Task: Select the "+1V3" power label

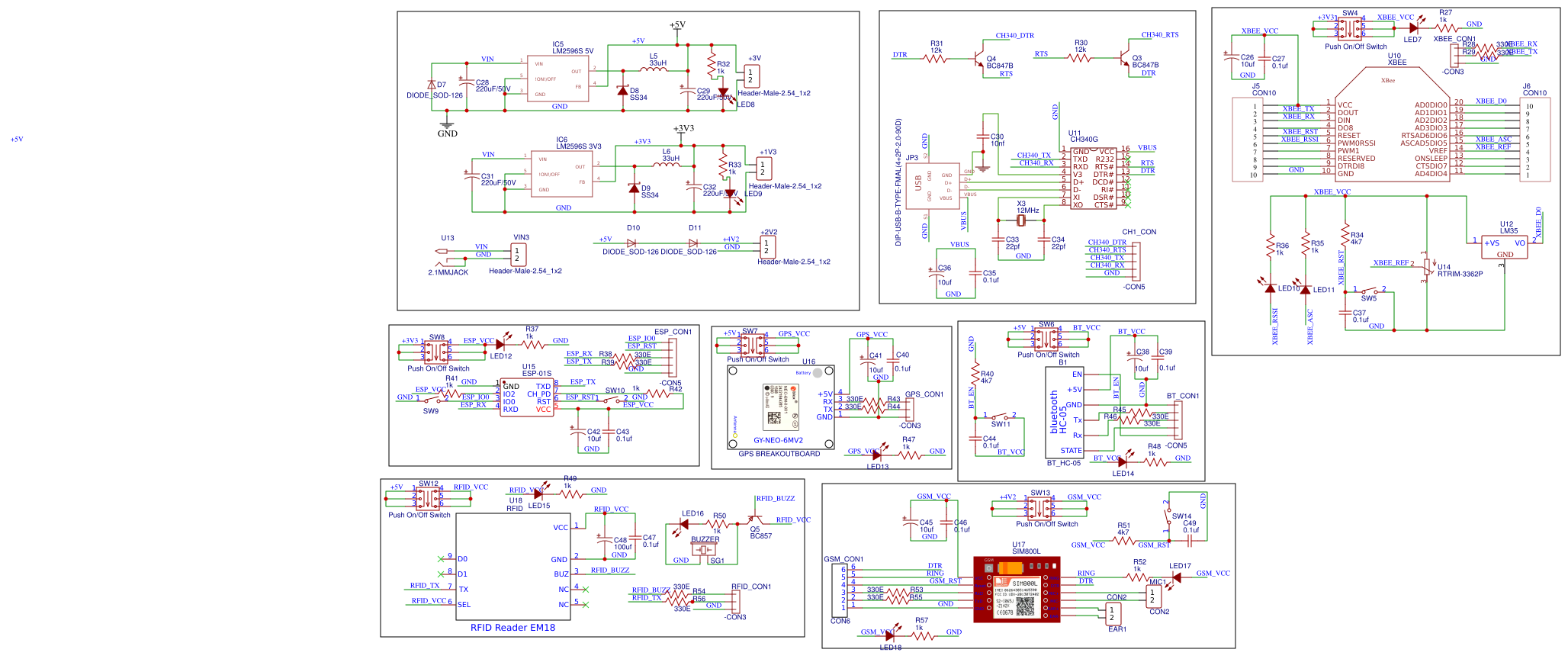Action: point(768,152)
